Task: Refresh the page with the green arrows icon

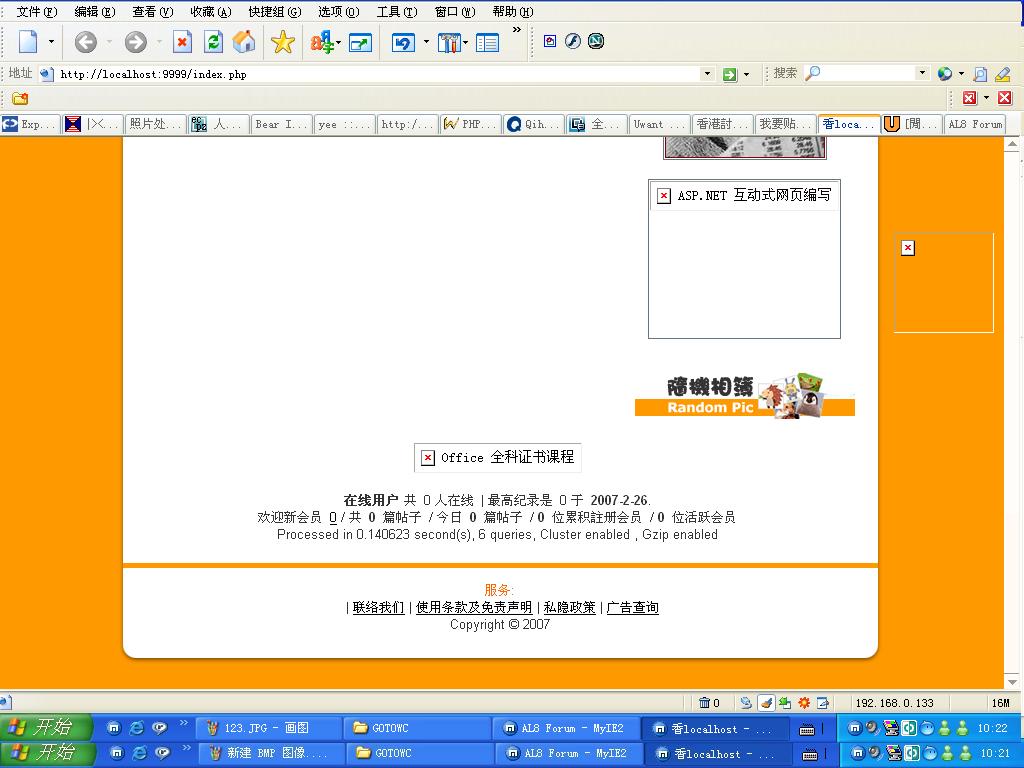Action: [214, 42]
